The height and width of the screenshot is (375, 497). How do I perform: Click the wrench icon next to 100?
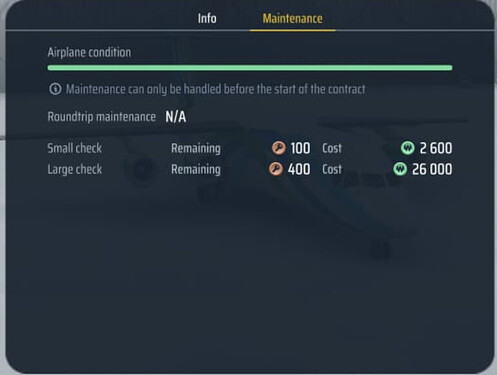point(278,148)
